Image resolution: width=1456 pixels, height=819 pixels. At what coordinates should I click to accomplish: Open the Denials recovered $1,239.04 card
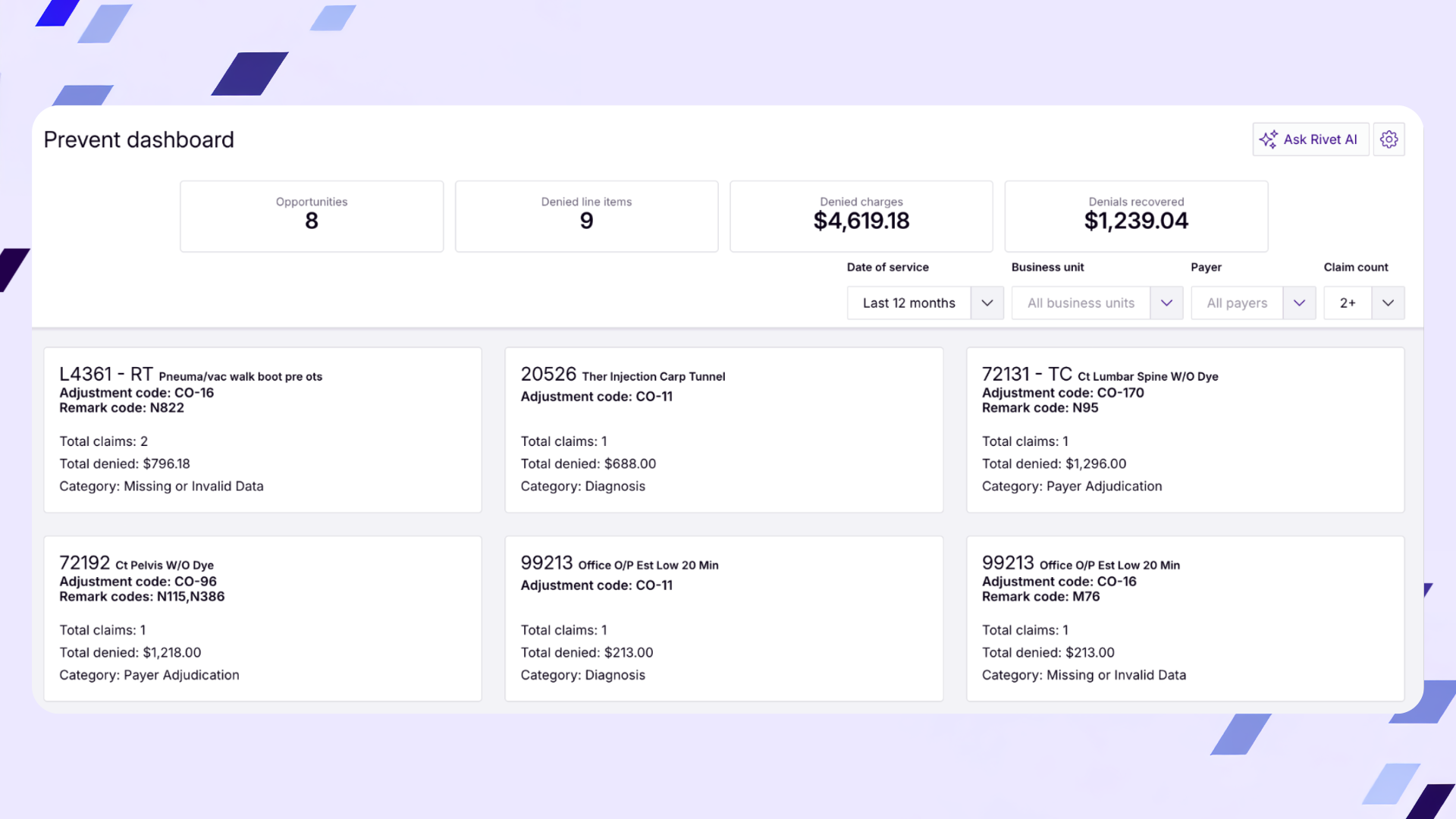[x=1135, y=215]
